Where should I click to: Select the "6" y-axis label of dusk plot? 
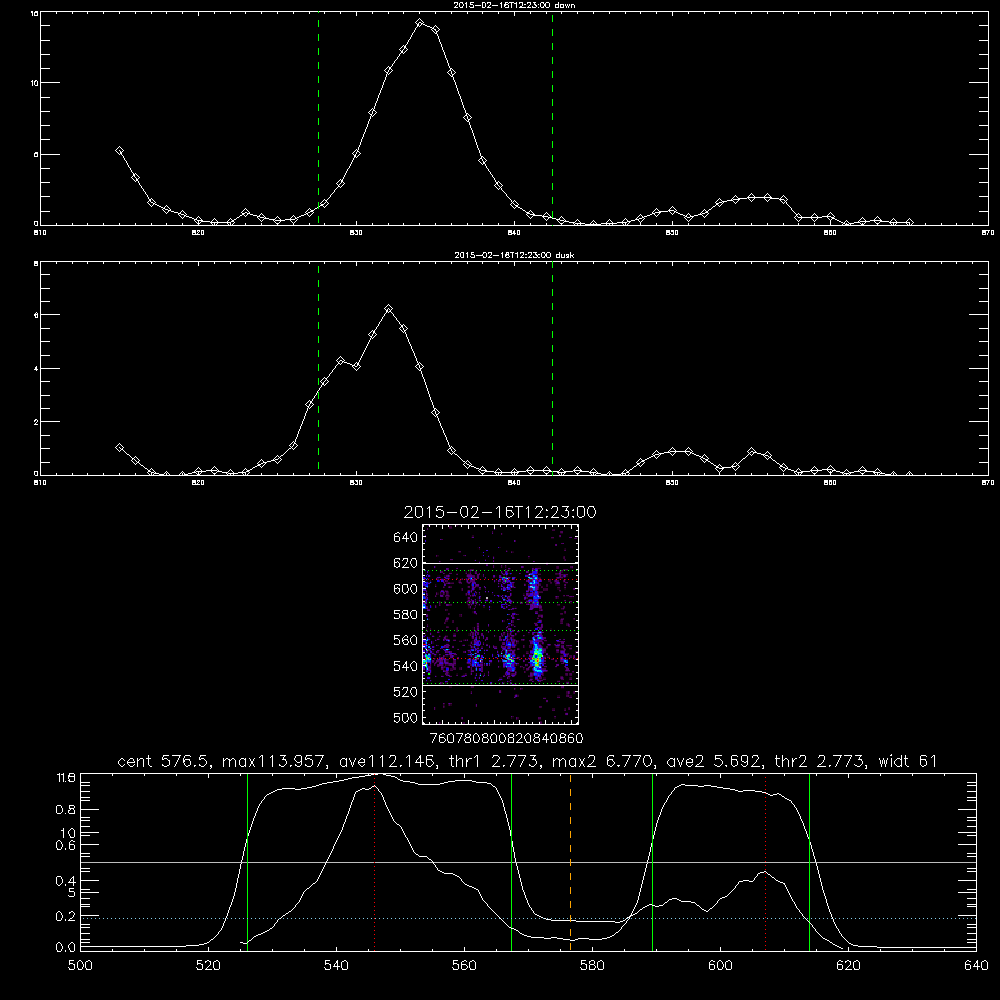[36, 315]
